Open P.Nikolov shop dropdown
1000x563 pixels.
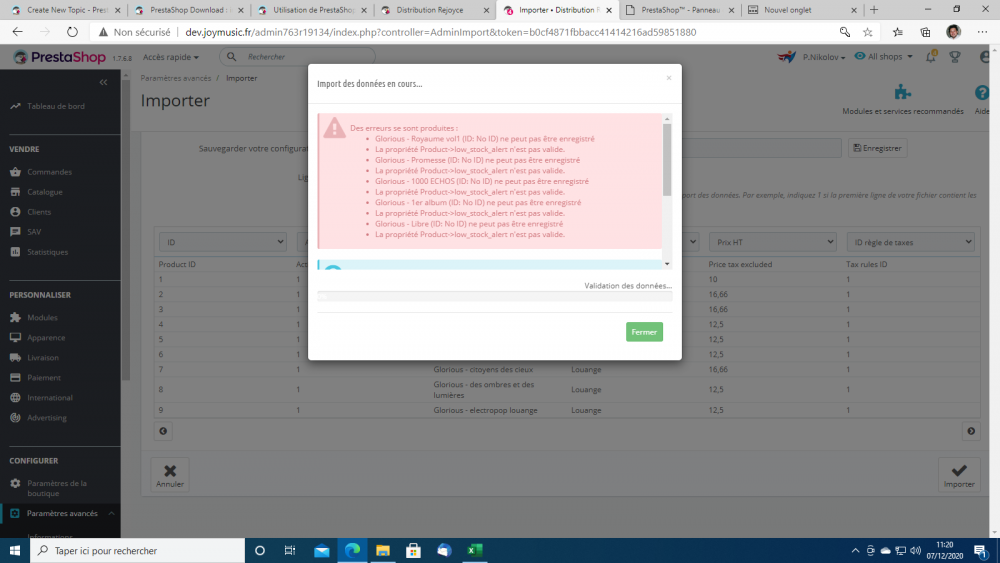(x=823, y=57)
